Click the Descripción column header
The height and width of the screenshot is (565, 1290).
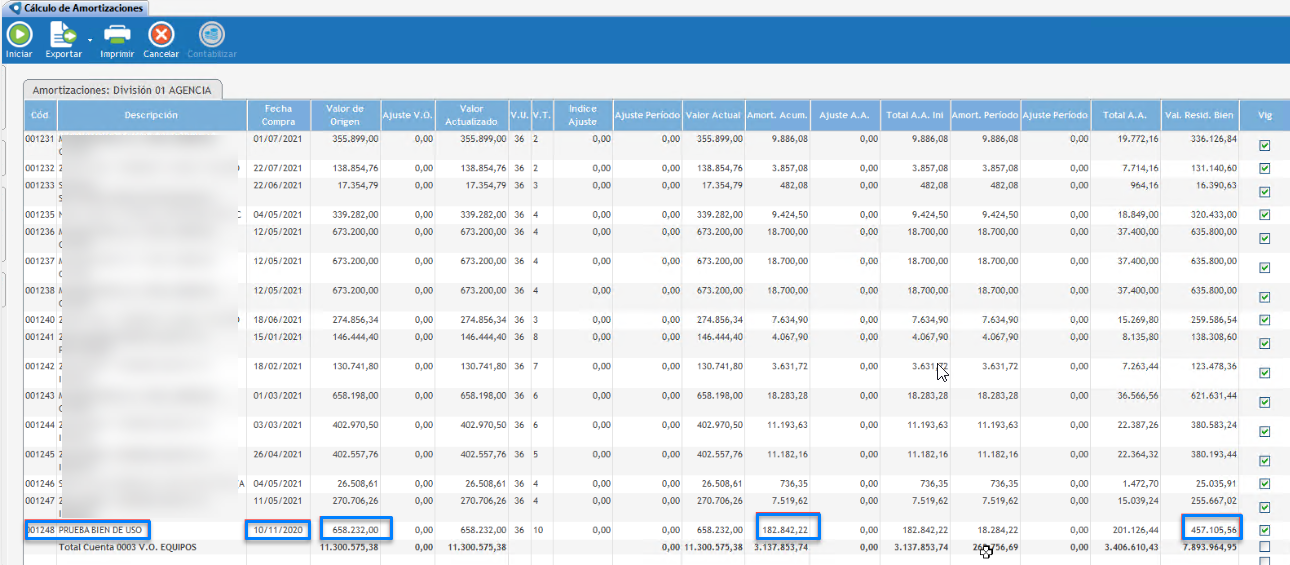(x=151, y=115)
